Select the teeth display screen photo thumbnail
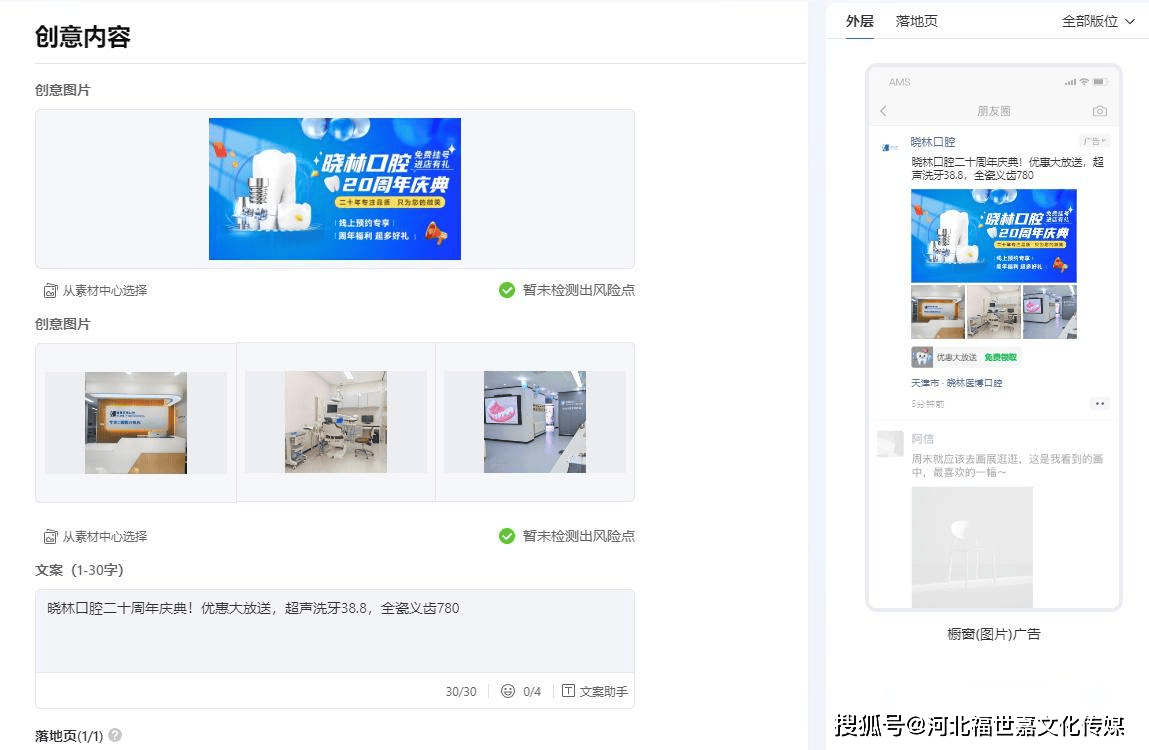 coord(534,422)
